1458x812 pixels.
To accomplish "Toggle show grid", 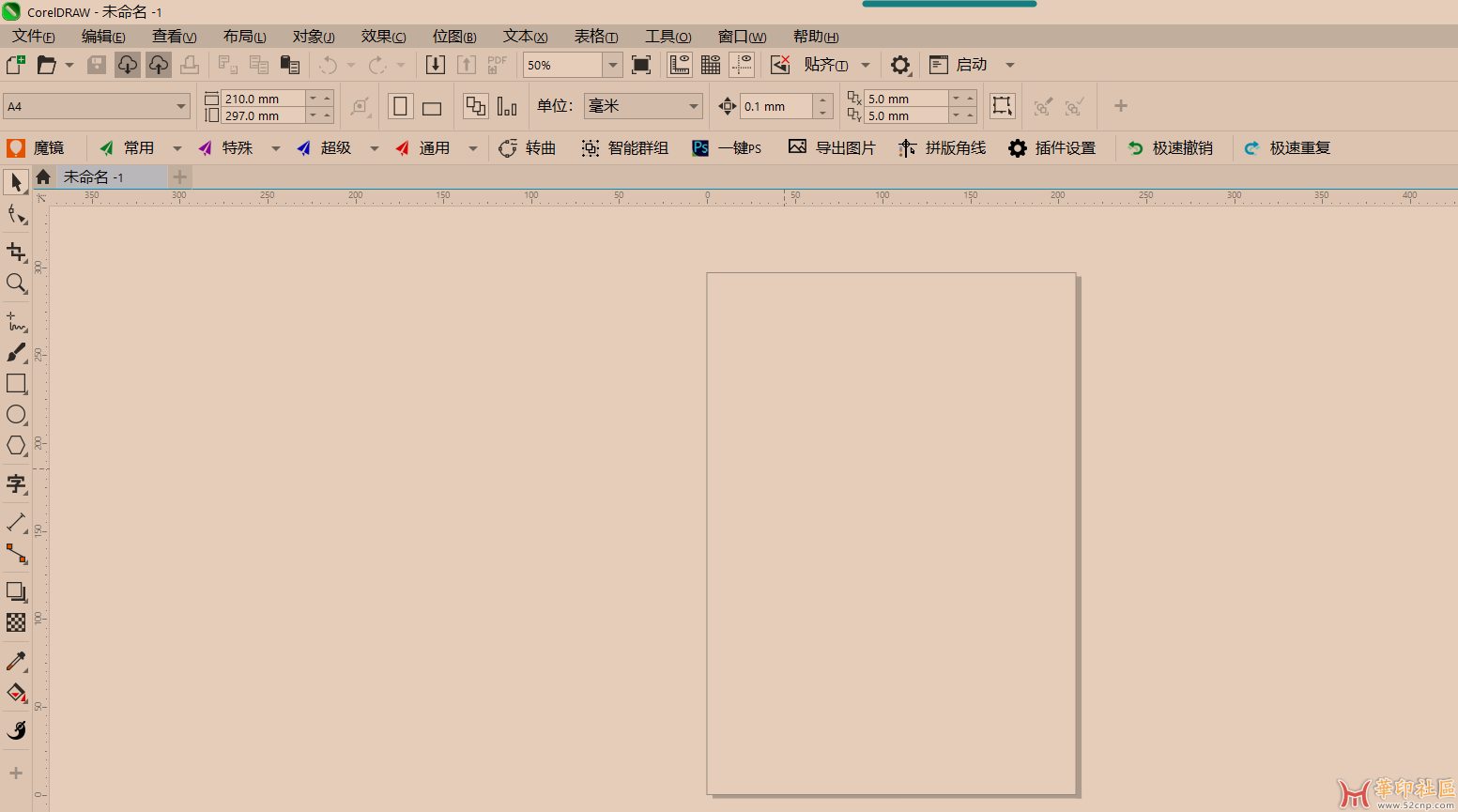I will [711, 65].
